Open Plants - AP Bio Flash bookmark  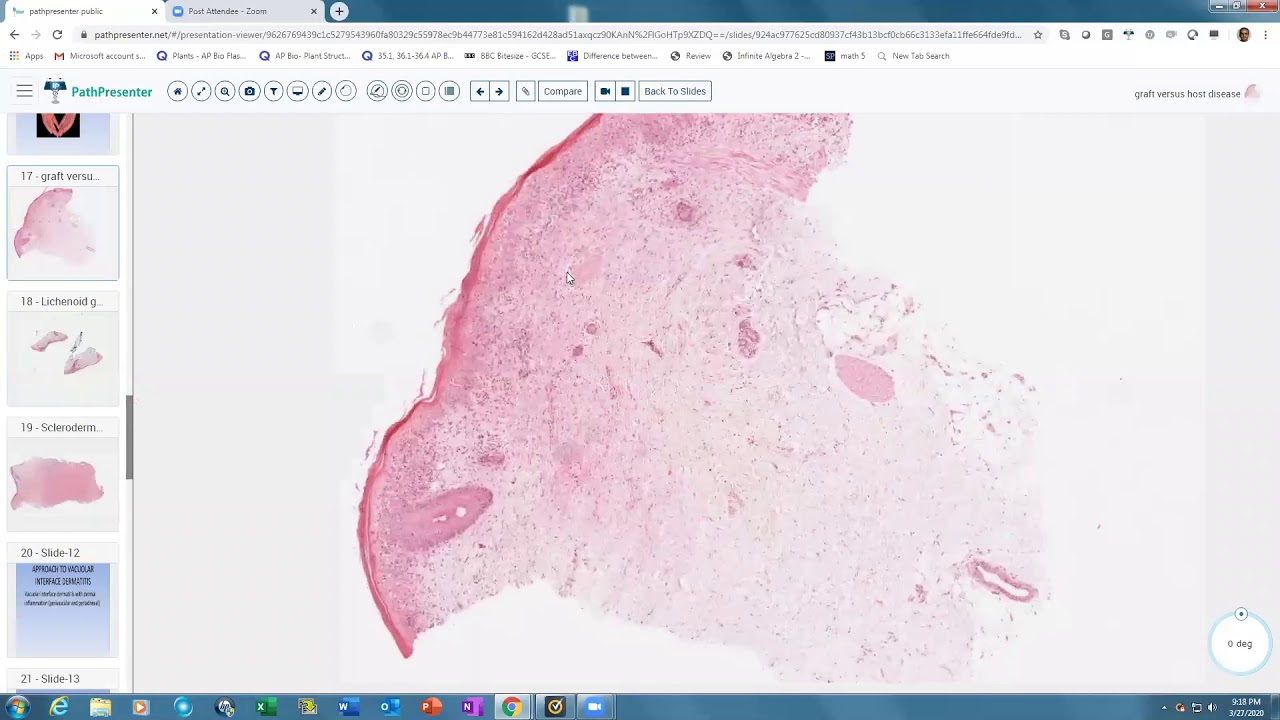(x=201, y=56)
